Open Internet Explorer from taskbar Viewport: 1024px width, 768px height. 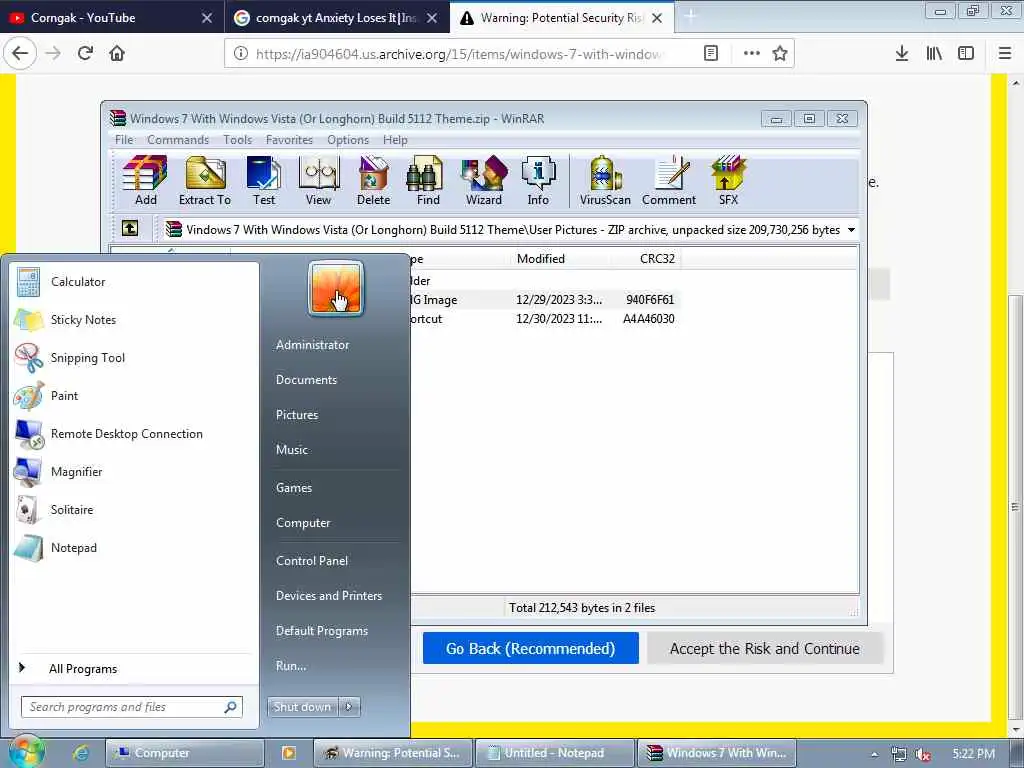[x=80, y=753]
